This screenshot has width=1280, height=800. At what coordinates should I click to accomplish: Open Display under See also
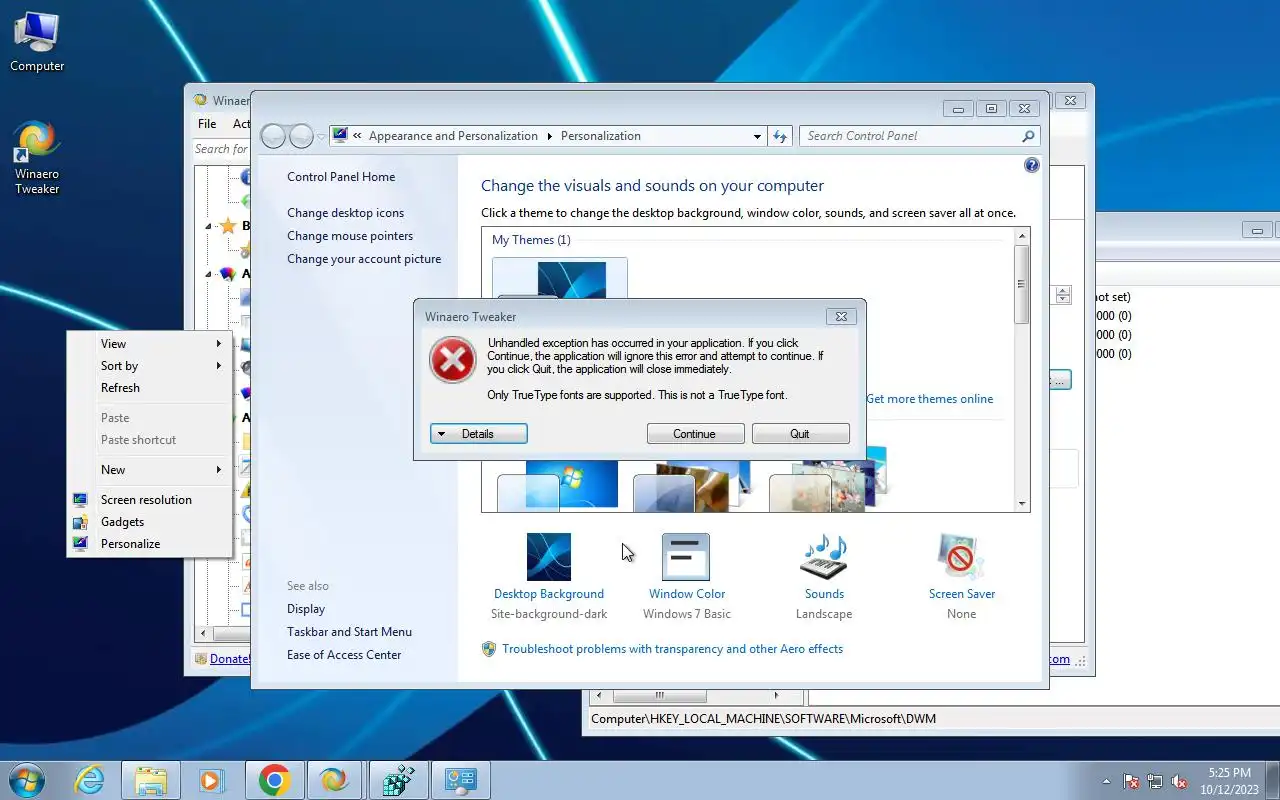[x=306, y=609]
